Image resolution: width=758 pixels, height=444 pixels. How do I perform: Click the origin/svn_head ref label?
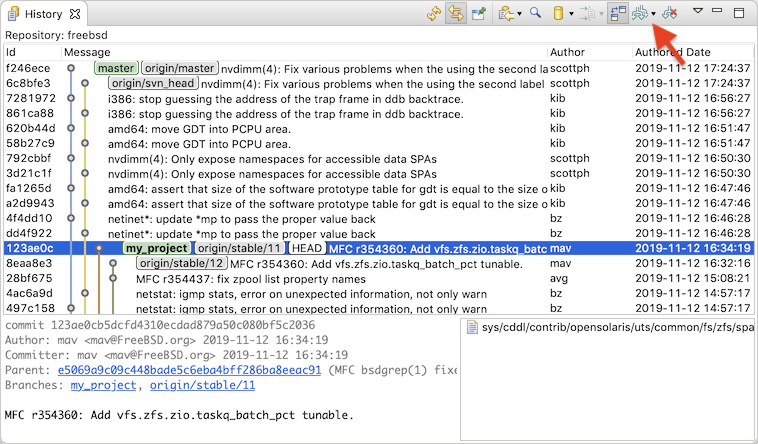(153, 83)
